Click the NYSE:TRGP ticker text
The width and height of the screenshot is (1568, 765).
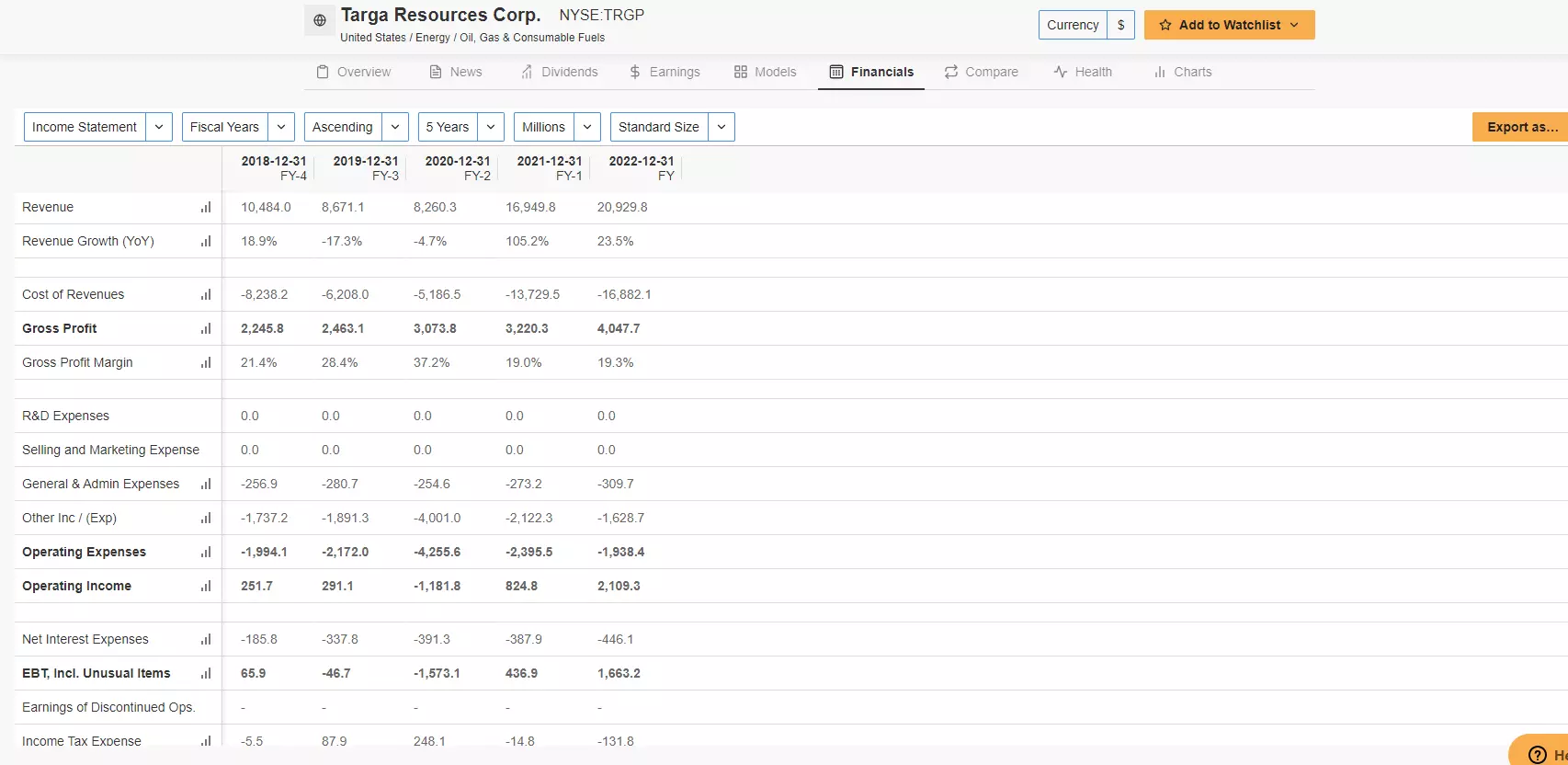(602, 15)
